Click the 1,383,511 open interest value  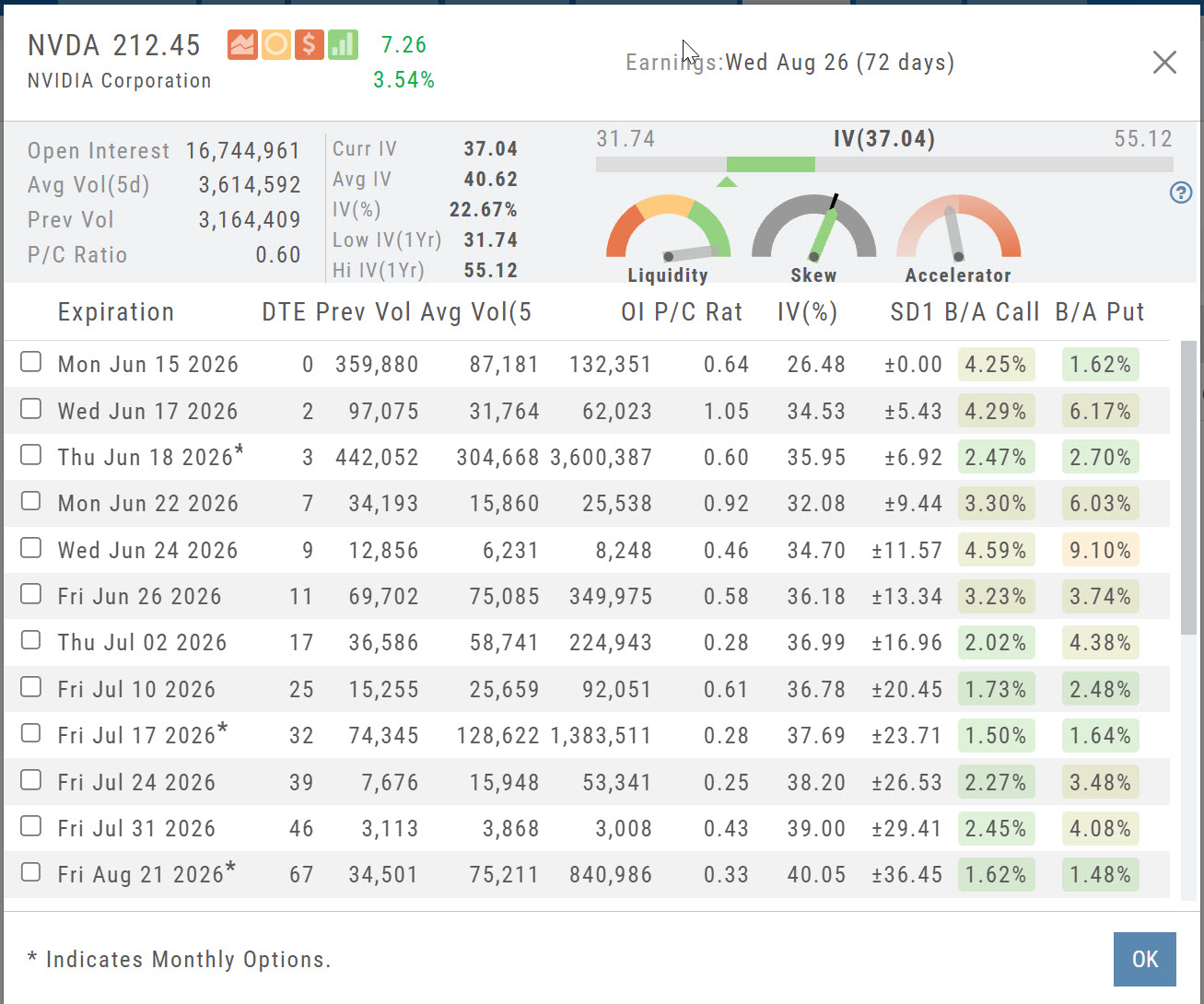(x=601, y=736)
